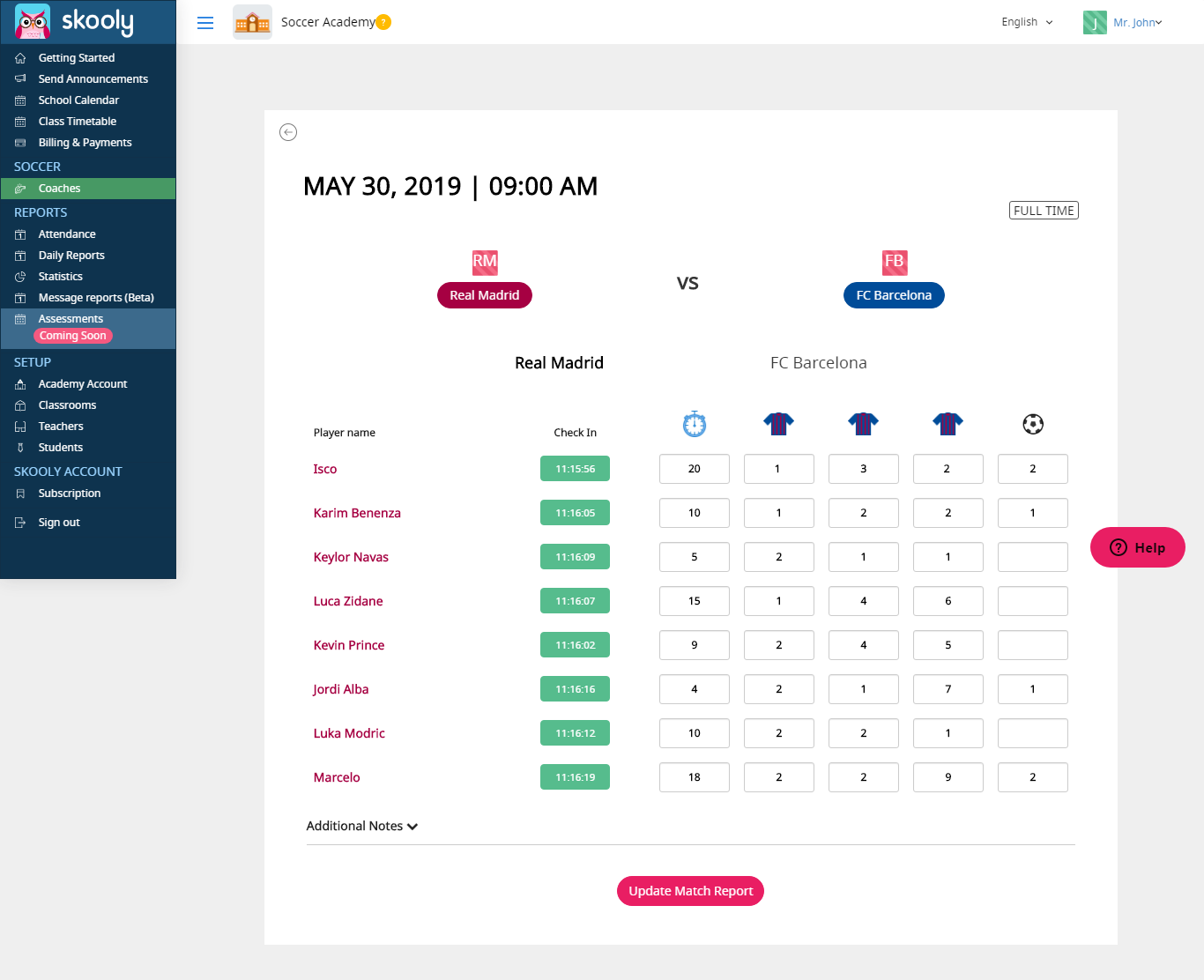Open player Luka Modric
This screenshot has width=1204, height=980.
pyautogui.click(x=349, y=733)
